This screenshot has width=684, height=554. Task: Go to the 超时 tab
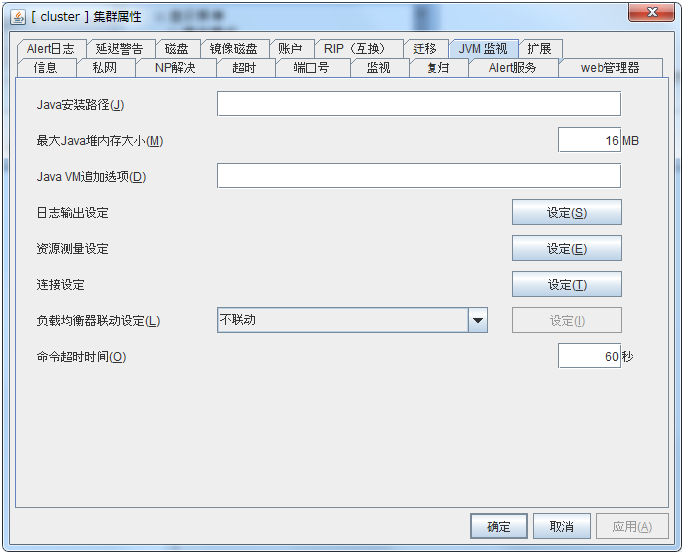pyautogui.click(x=245, y=68)
